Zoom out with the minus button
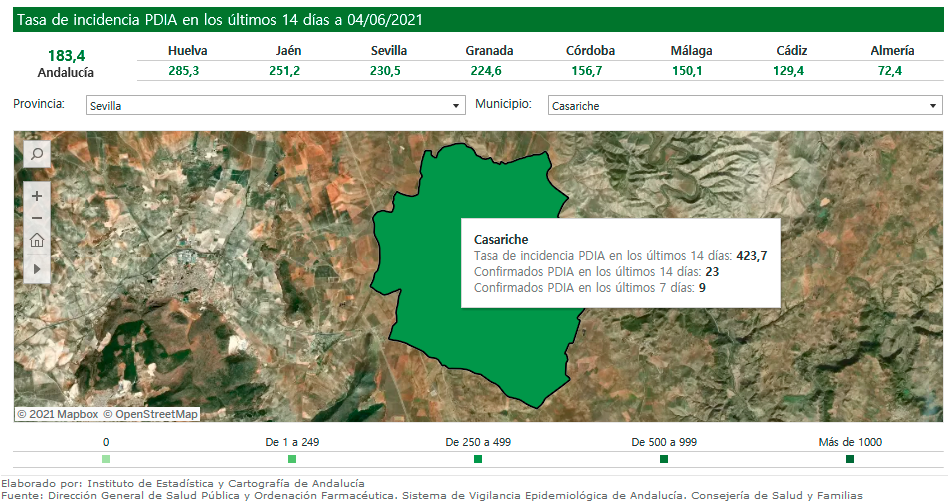This screenshot has width=948, height=504. (x=37, y=218)
